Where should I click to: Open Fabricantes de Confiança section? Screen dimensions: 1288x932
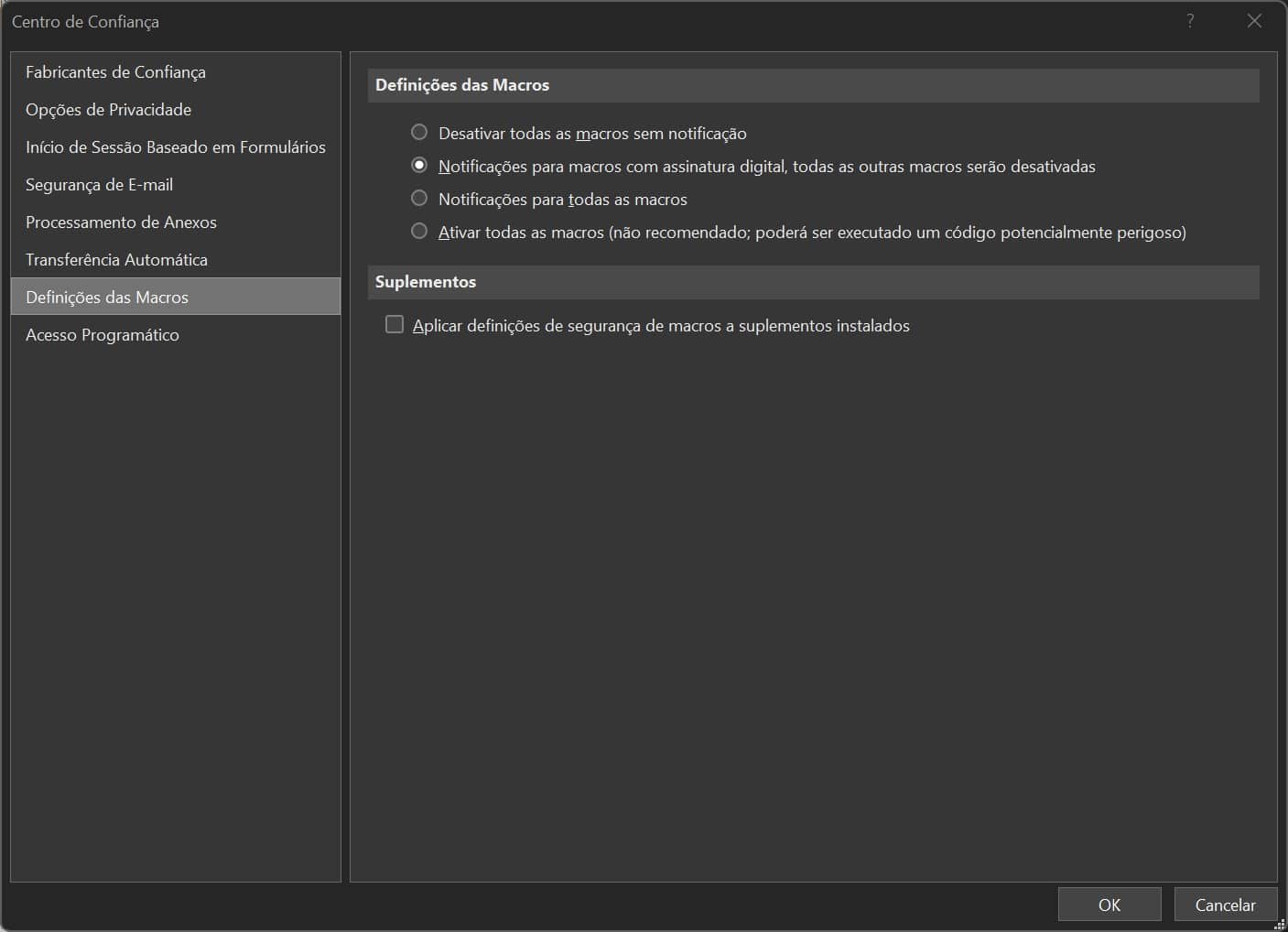click(x=115, y=72)
